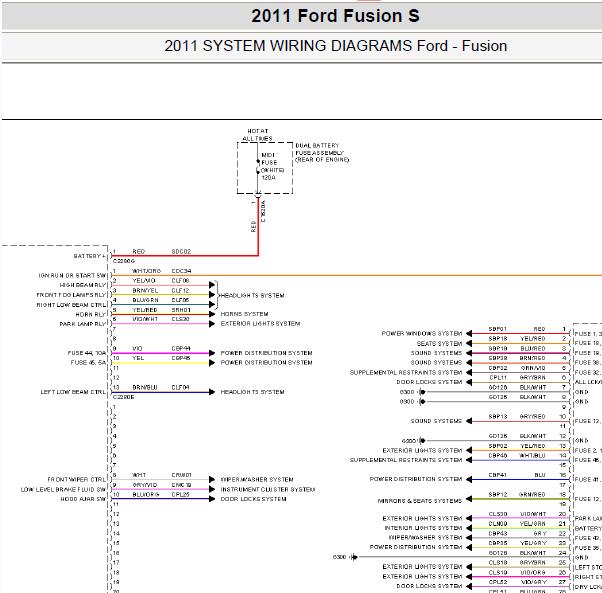Select the MIRRORS & SEATS SYSTEMS arrowhead
Screen dimensions: 602x593
tap(469, 499)
